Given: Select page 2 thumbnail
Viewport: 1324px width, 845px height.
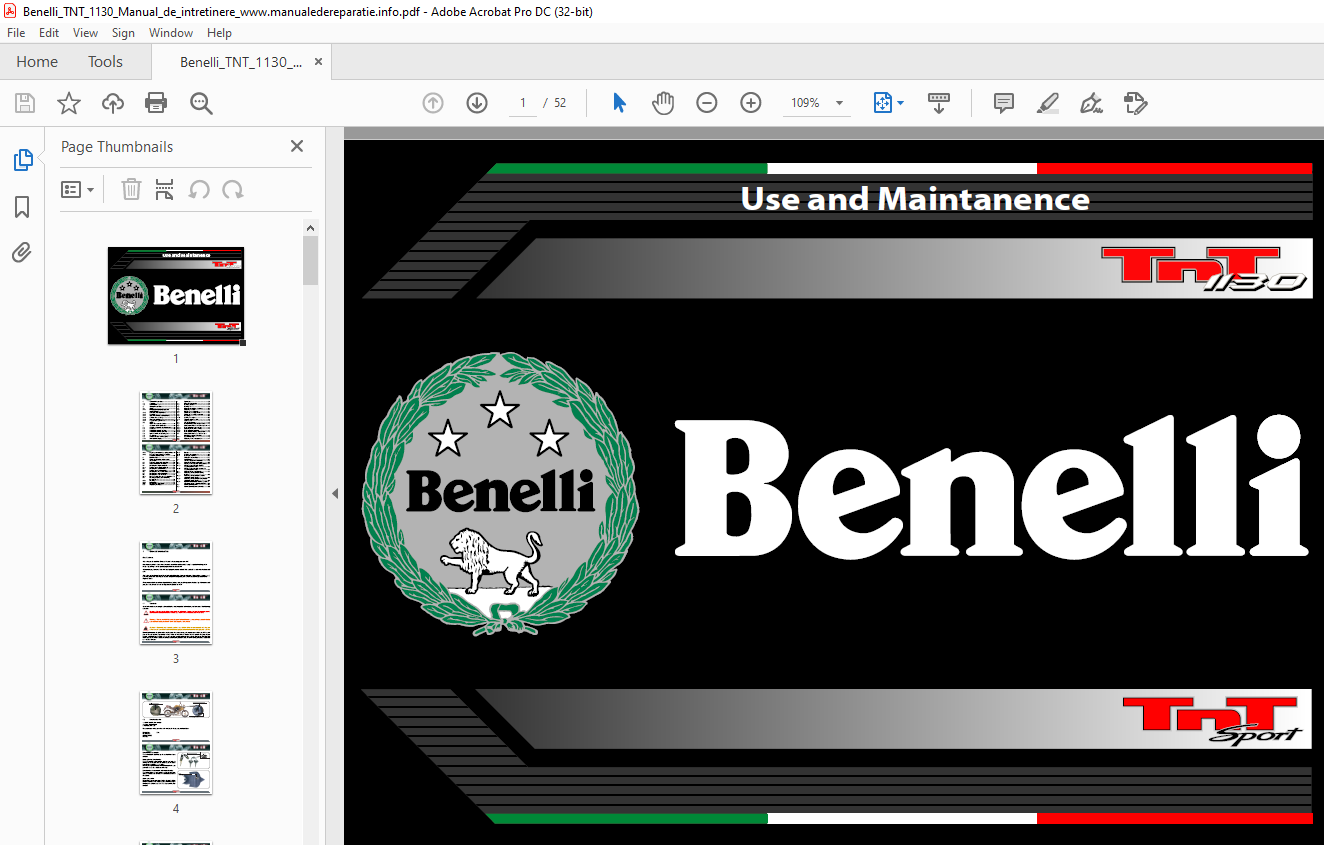Looking at the screenshot, I should point(176,442).
